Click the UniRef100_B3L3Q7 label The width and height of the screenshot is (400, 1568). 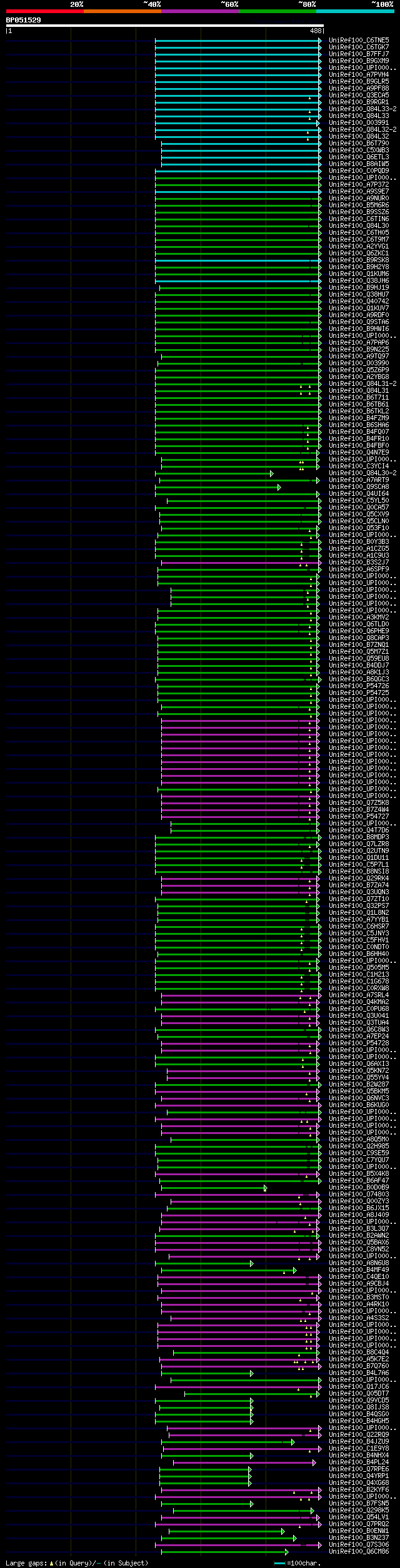pyautogui.click(x=359, y=1229)
